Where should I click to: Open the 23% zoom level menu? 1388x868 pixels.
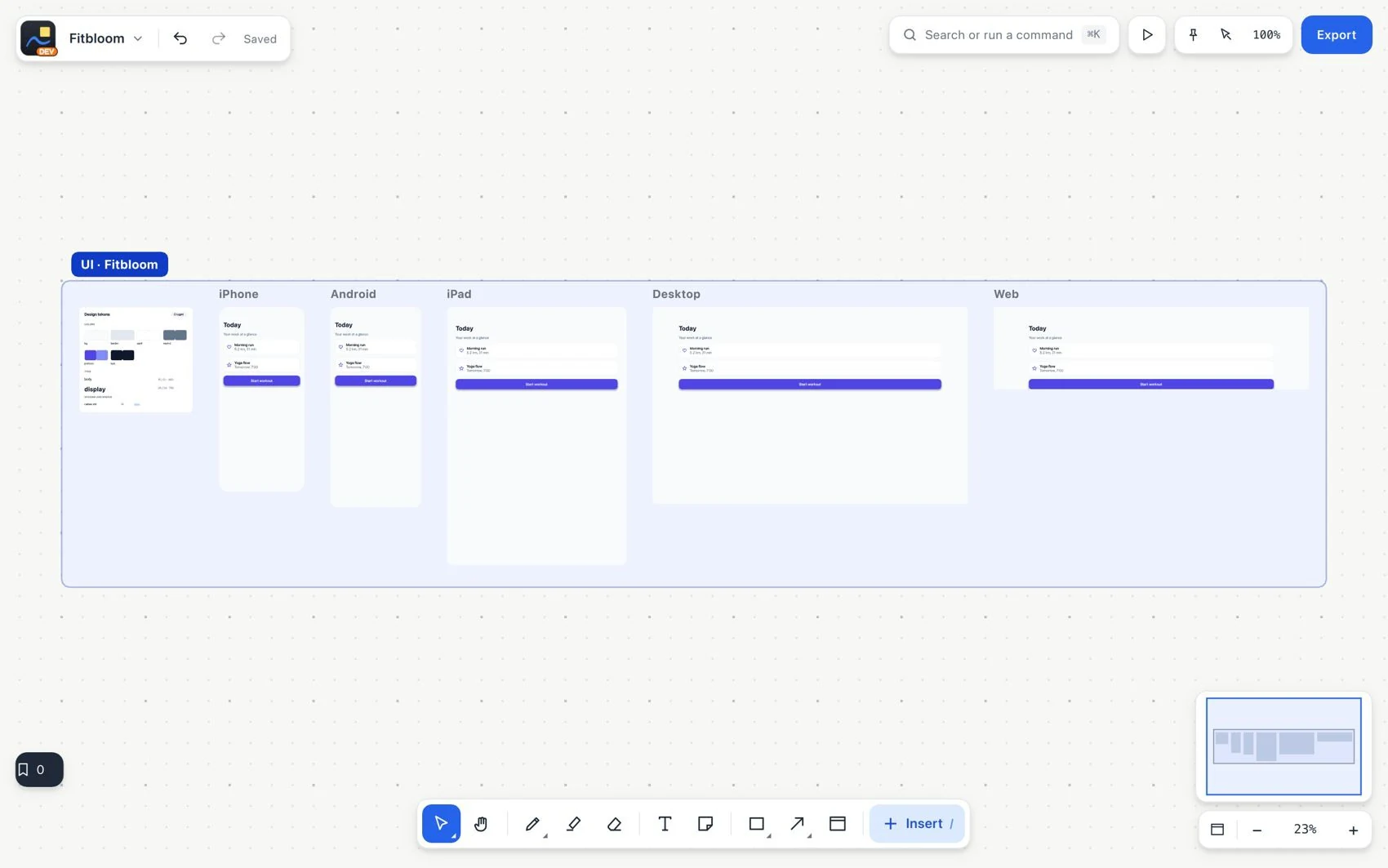point(1305,829)
